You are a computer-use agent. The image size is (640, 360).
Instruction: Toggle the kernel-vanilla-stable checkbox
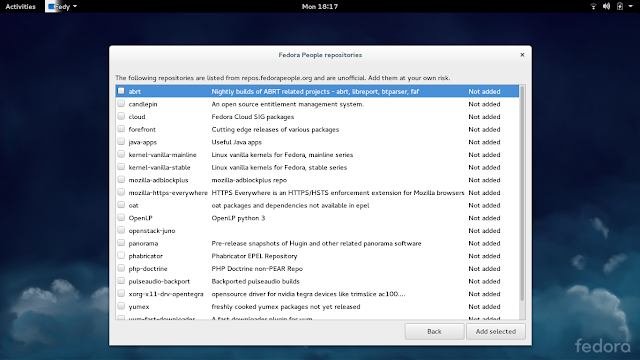pyautogui.click(x=121, y=167)
